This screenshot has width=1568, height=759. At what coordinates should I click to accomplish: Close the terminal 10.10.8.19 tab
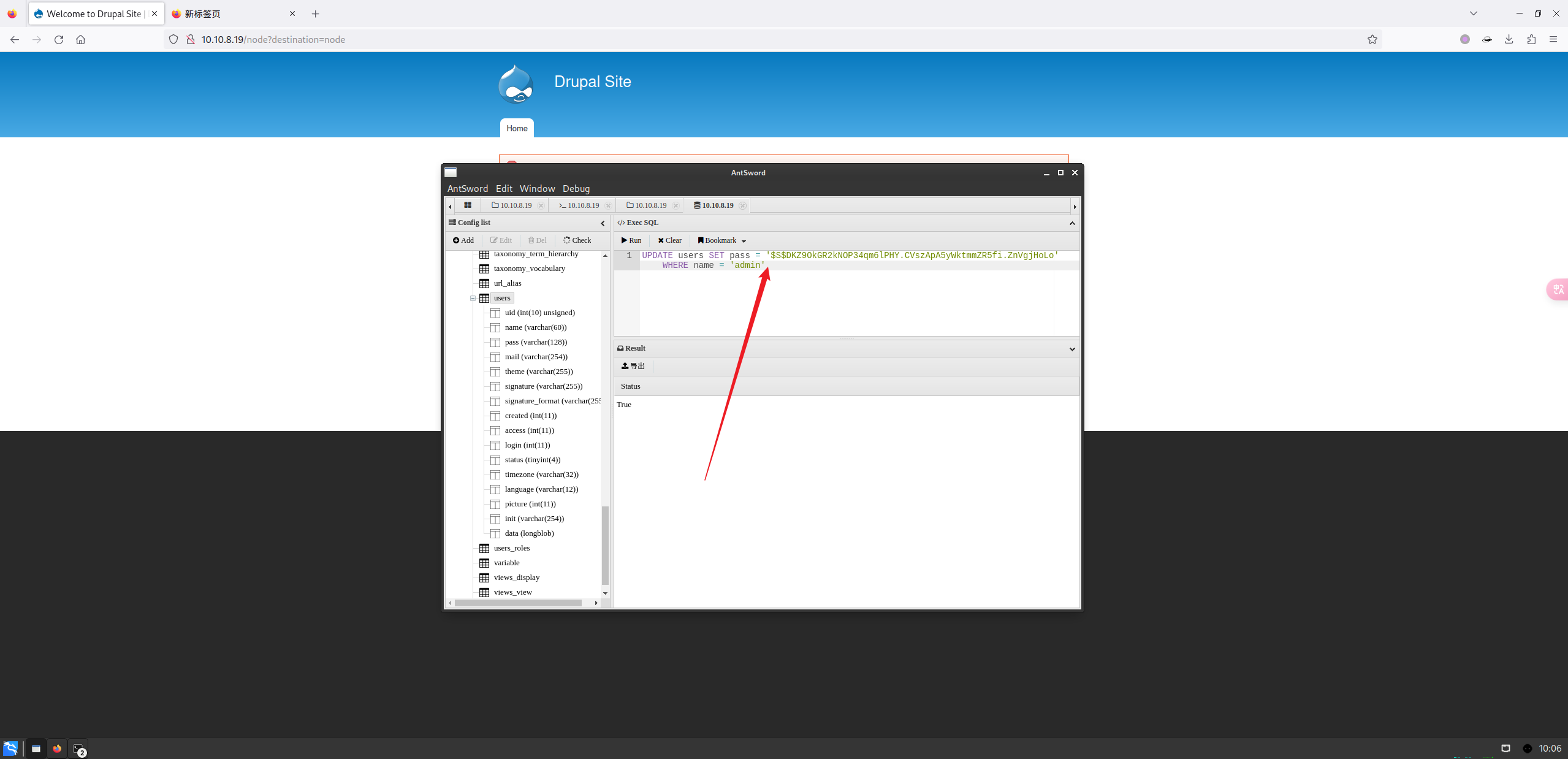608,205
